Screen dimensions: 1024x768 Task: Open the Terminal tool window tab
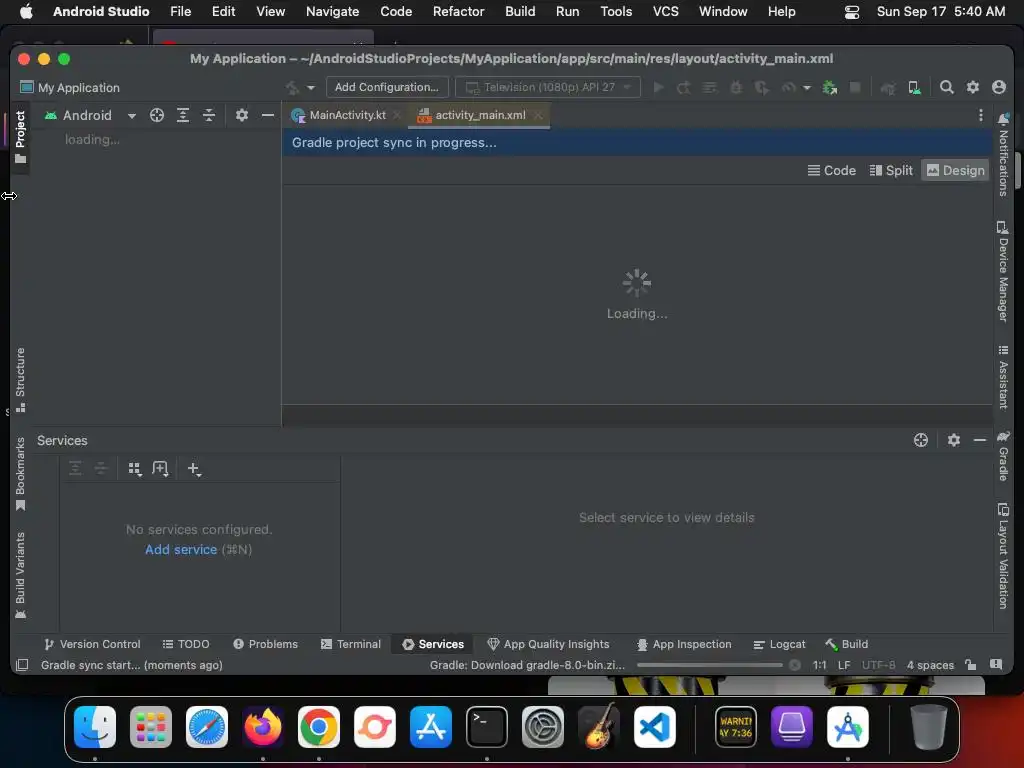point(351,645)
